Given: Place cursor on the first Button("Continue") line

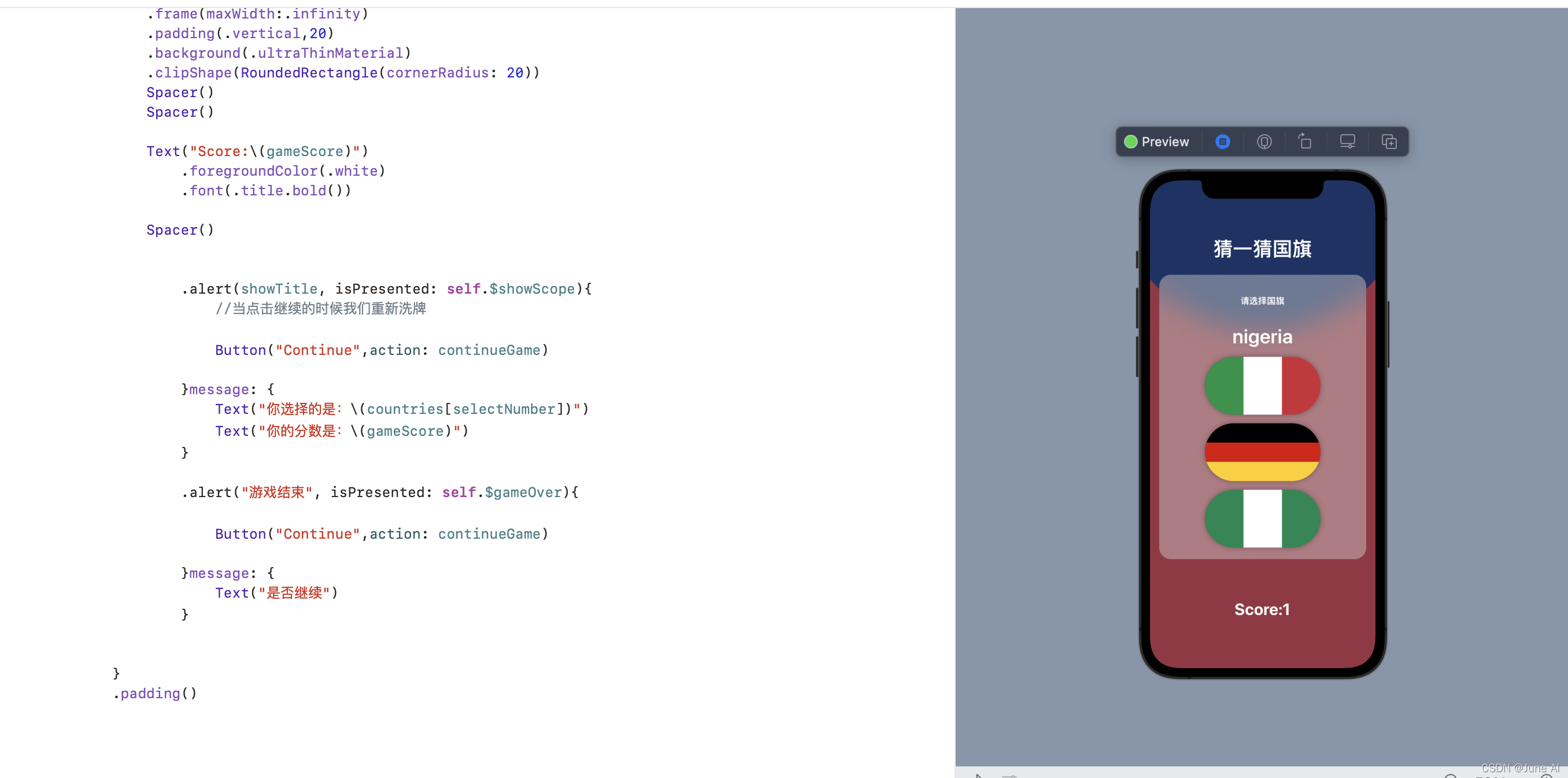Looking at the screenshot, I should pos(381,350).
